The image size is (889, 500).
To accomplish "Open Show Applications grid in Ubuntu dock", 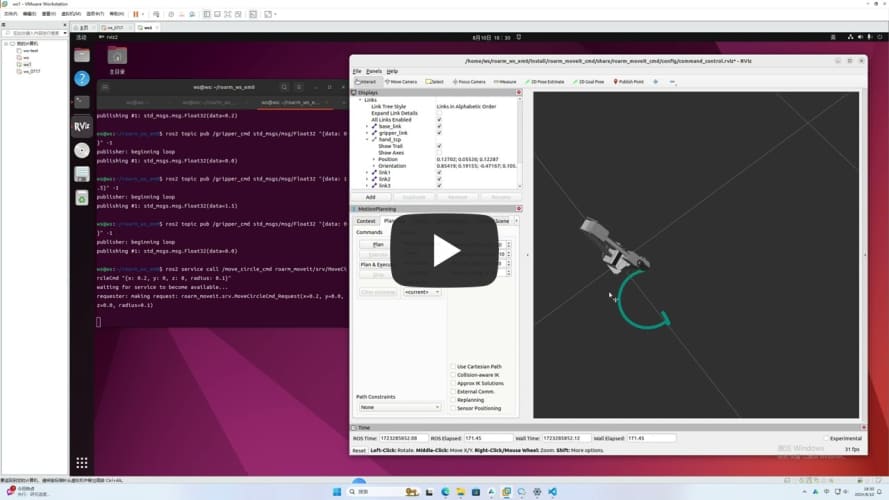I will coord(82,463).
